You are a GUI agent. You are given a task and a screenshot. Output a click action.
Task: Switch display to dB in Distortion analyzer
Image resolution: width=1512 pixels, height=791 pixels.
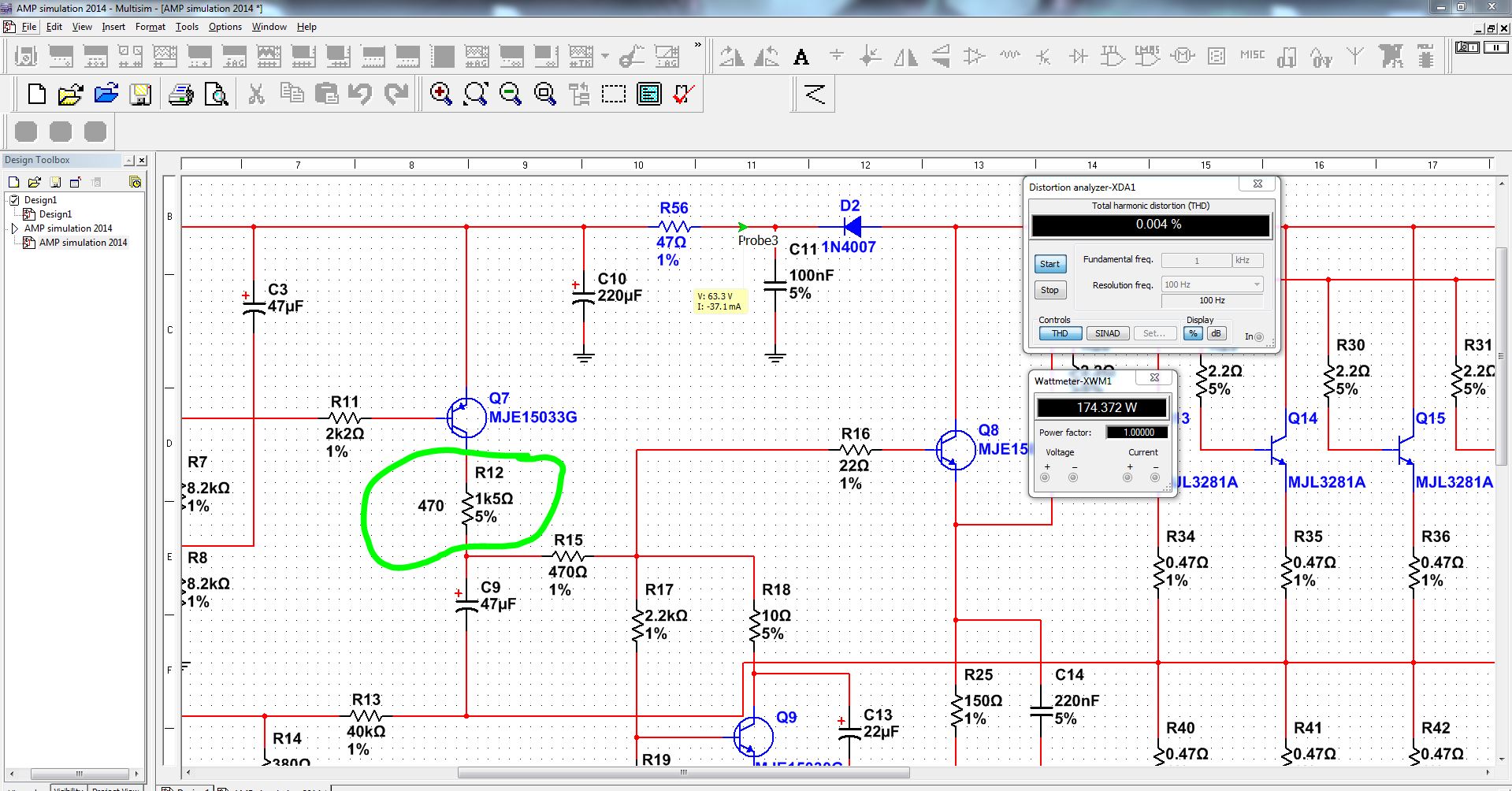(x=1216, y=333)
